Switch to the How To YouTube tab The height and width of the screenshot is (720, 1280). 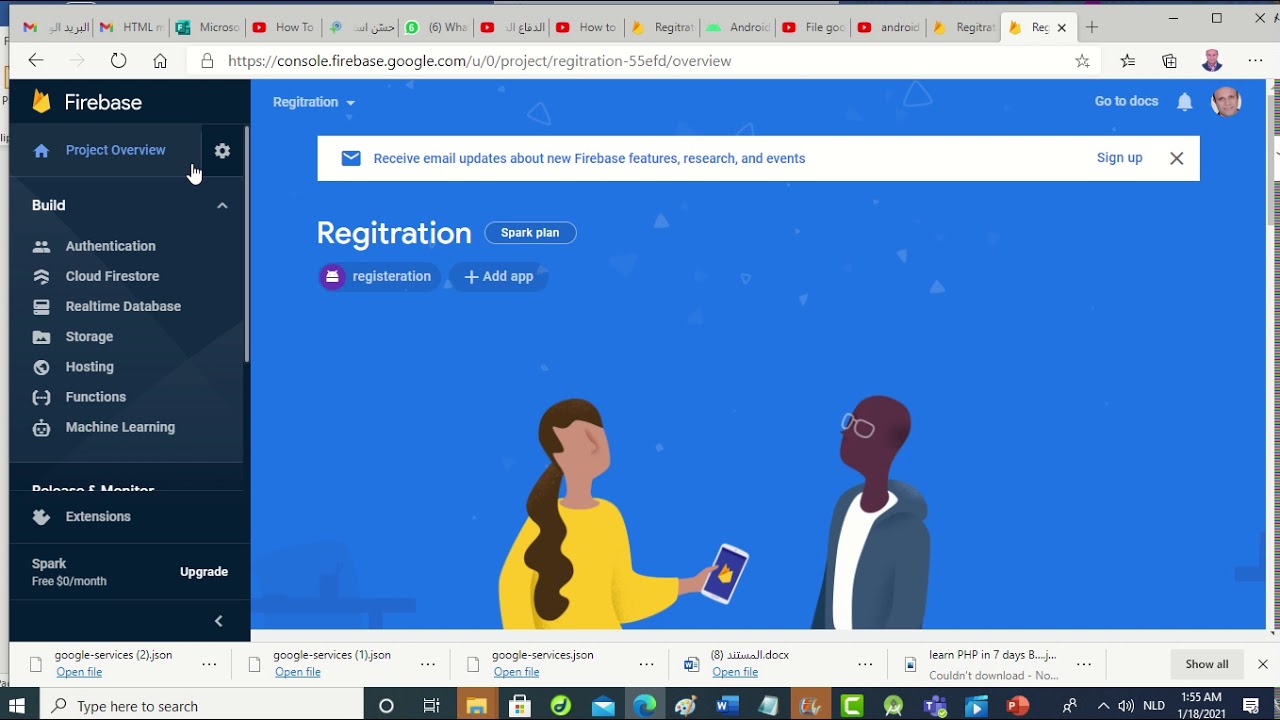[x=284, y=27]
